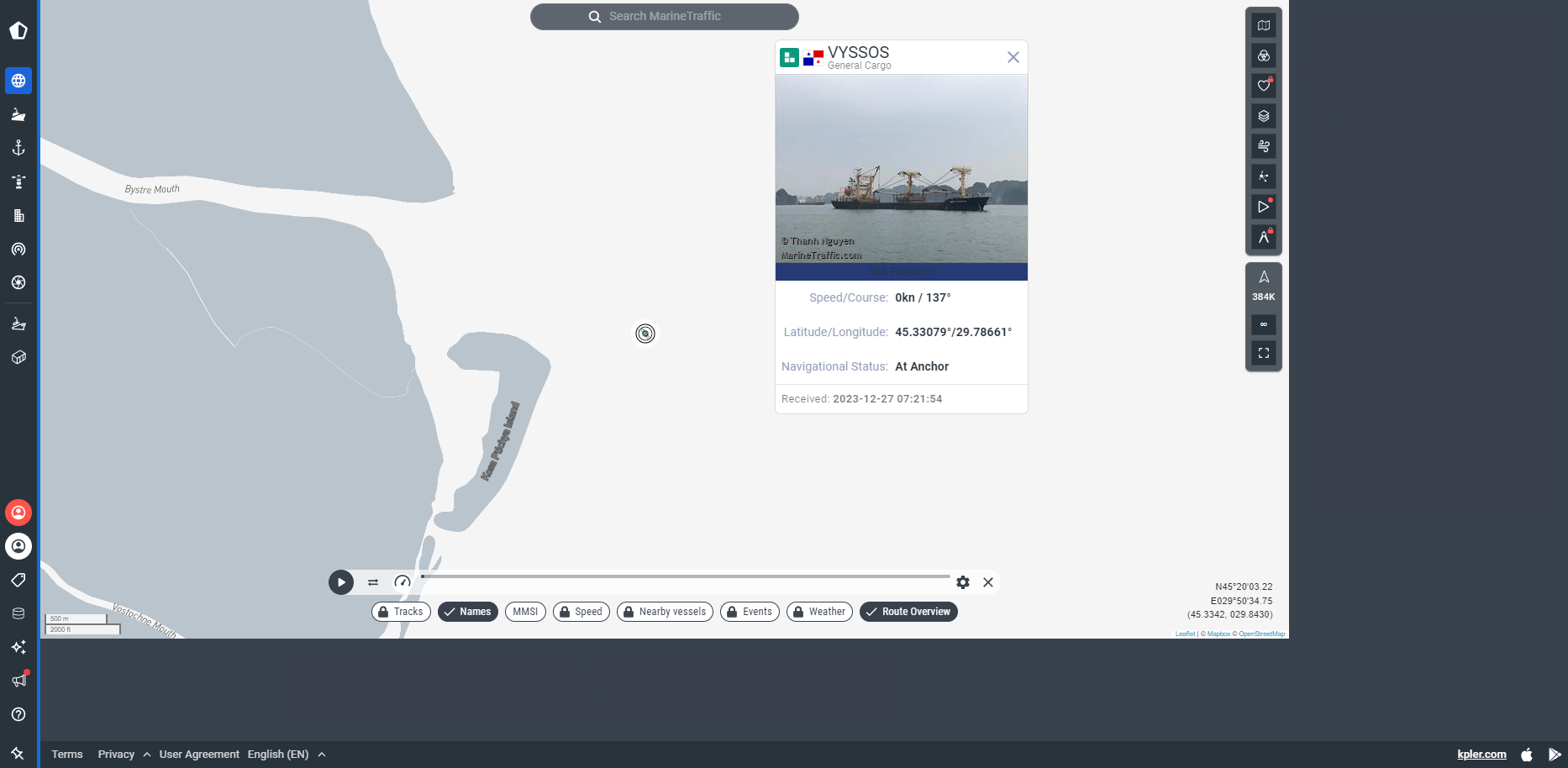Click the Search MarineTraffic field

click(665, 16)
